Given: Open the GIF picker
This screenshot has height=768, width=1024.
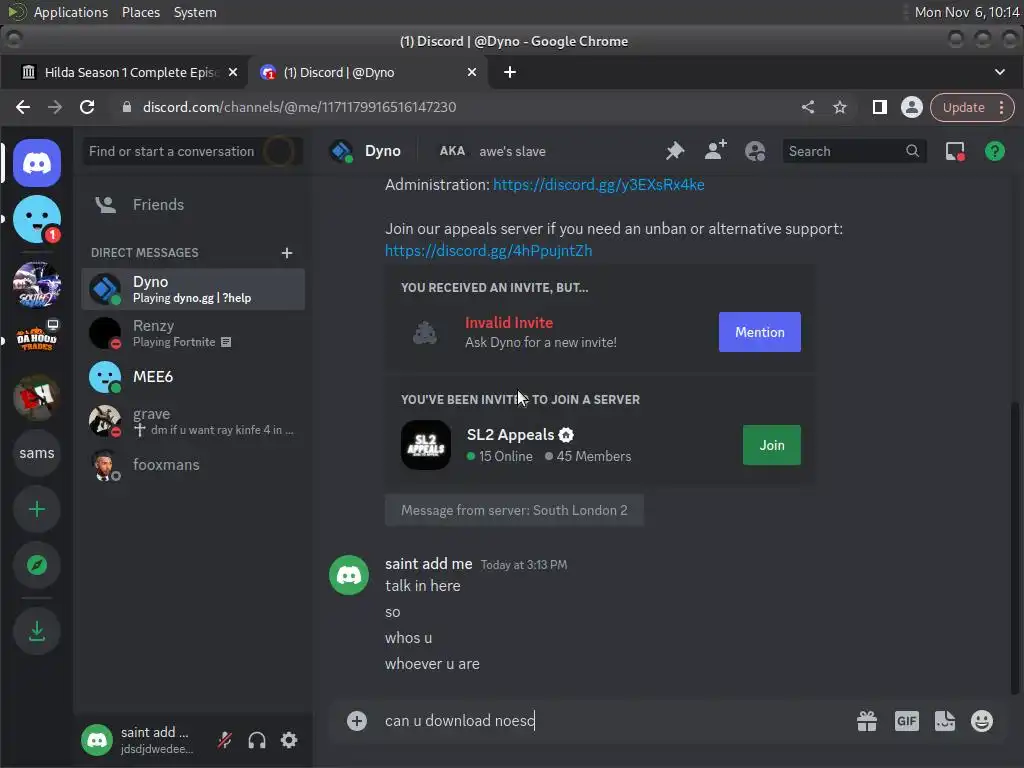Looking at the screenshot, I should [x=906, y=721].
